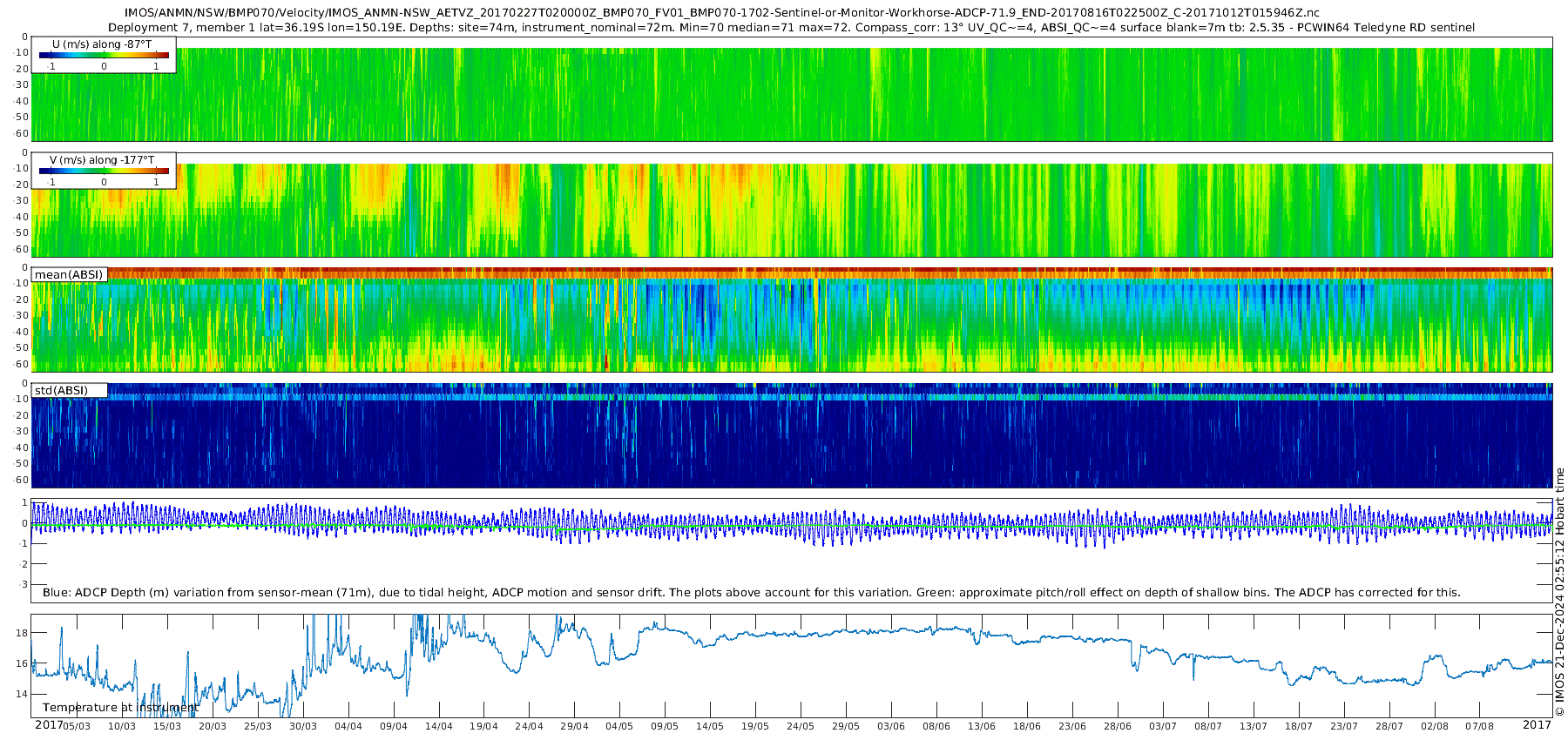Click the ADCP depth variation time series
The image size is (1568, 740).
click(x=784, y=525)
